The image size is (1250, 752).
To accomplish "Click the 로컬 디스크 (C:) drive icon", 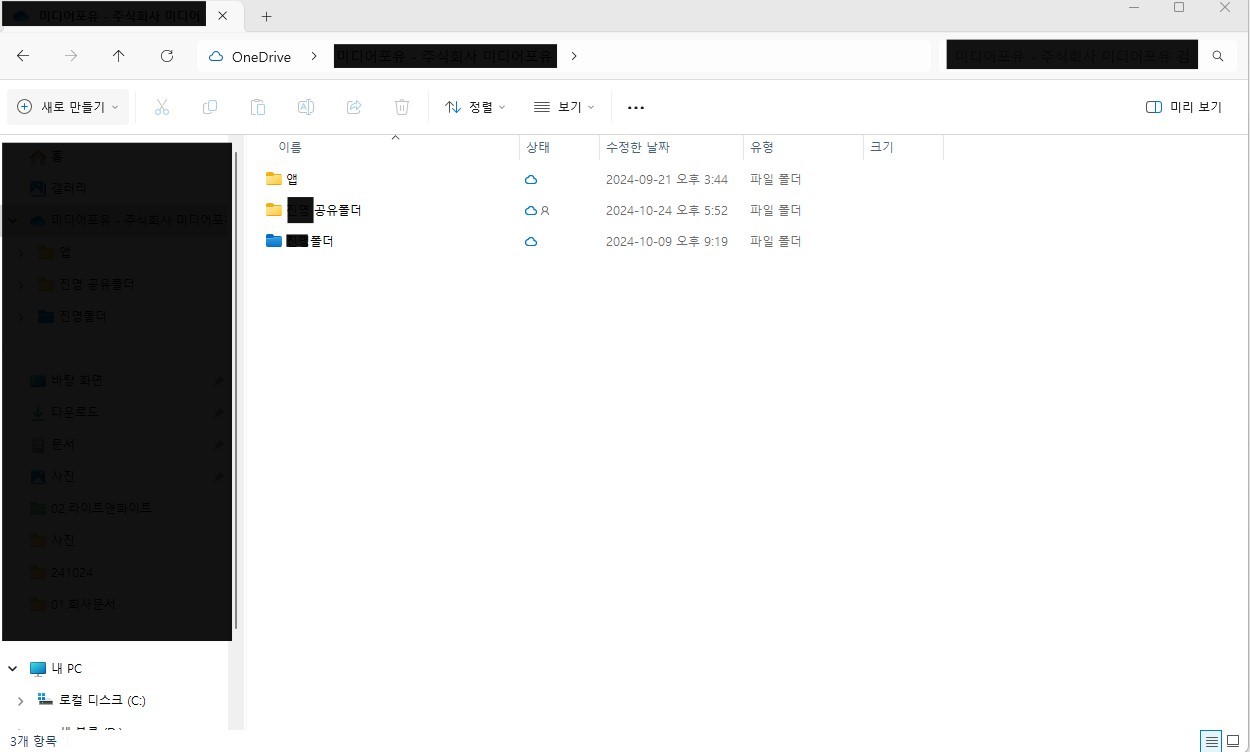I will (x=46, y=700).
